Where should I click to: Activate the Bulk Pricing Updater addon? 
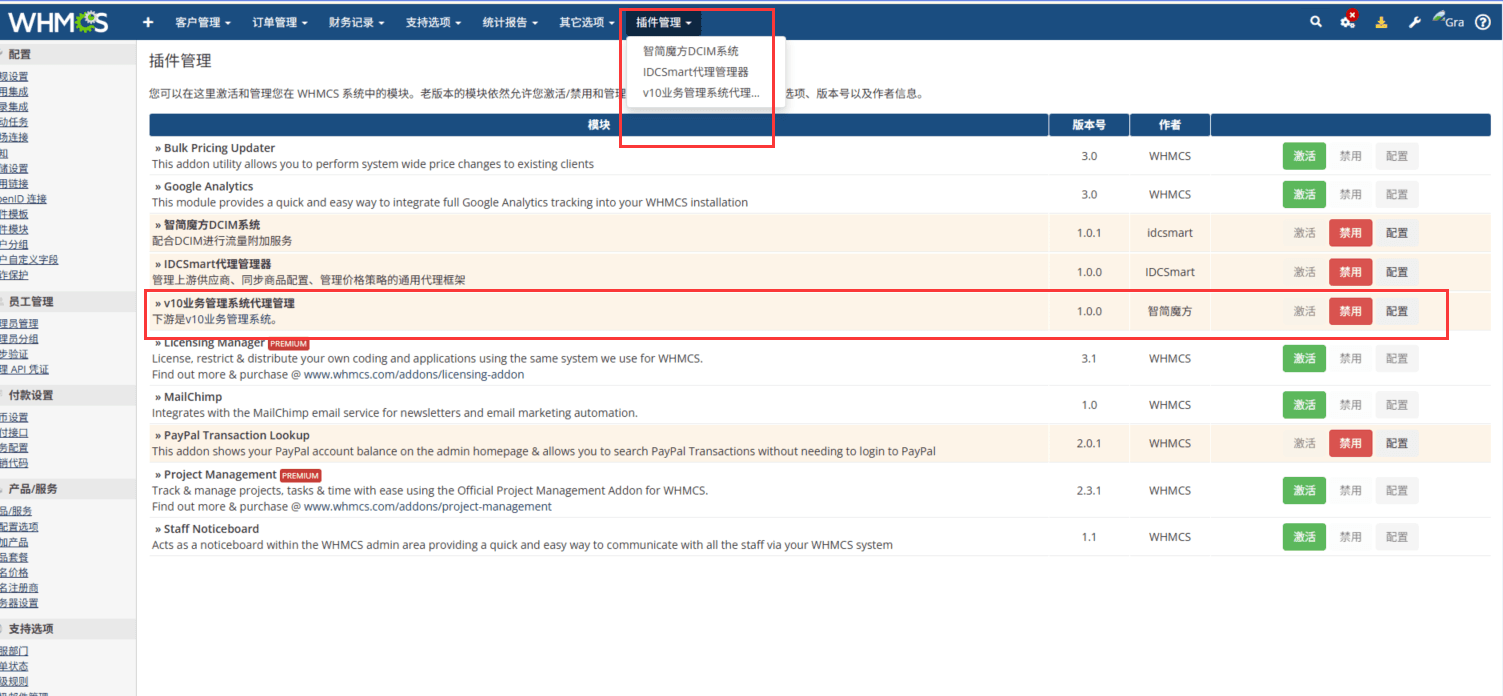click(1304, 156)
